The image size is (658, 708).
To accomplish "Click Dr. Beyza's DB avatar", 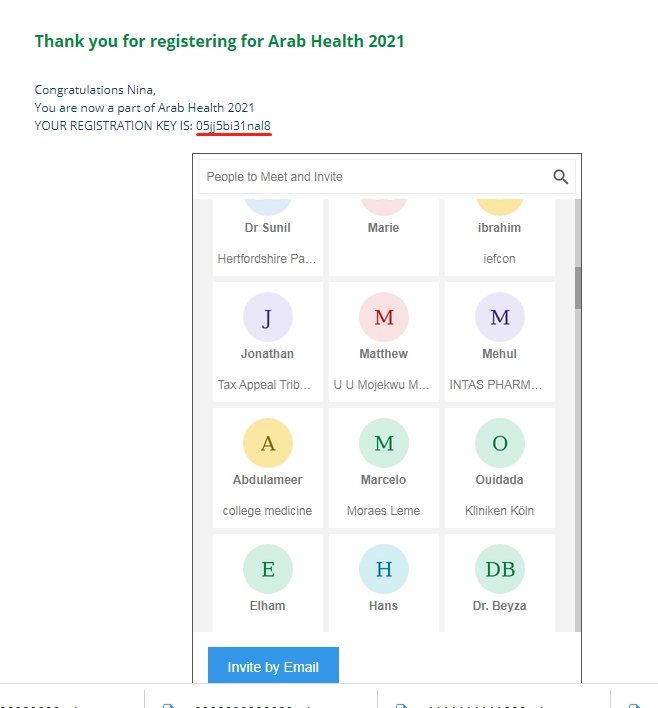I will click(499, 570).
